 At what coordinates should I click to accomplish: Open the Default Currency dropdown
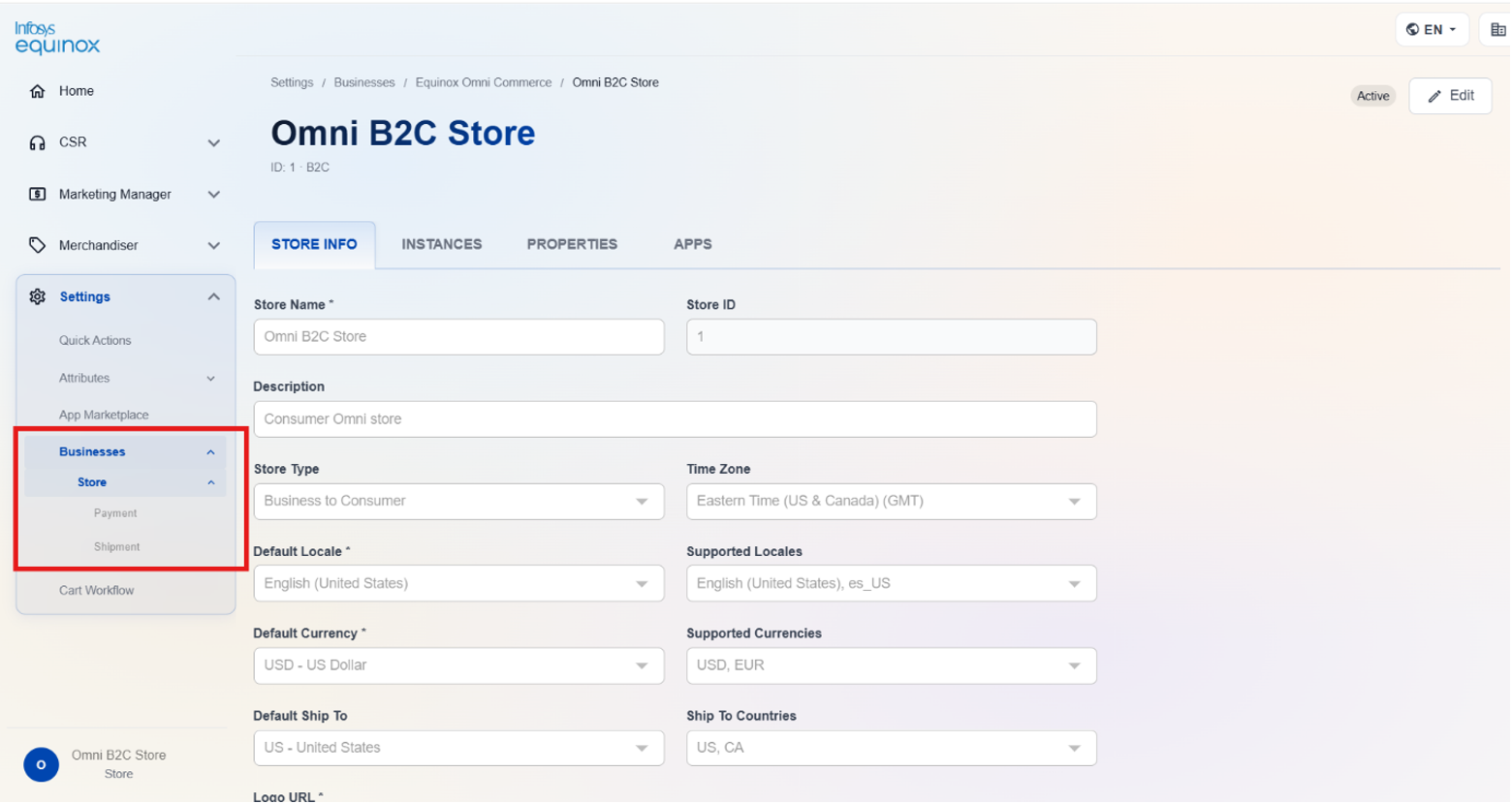pos(458,665)
